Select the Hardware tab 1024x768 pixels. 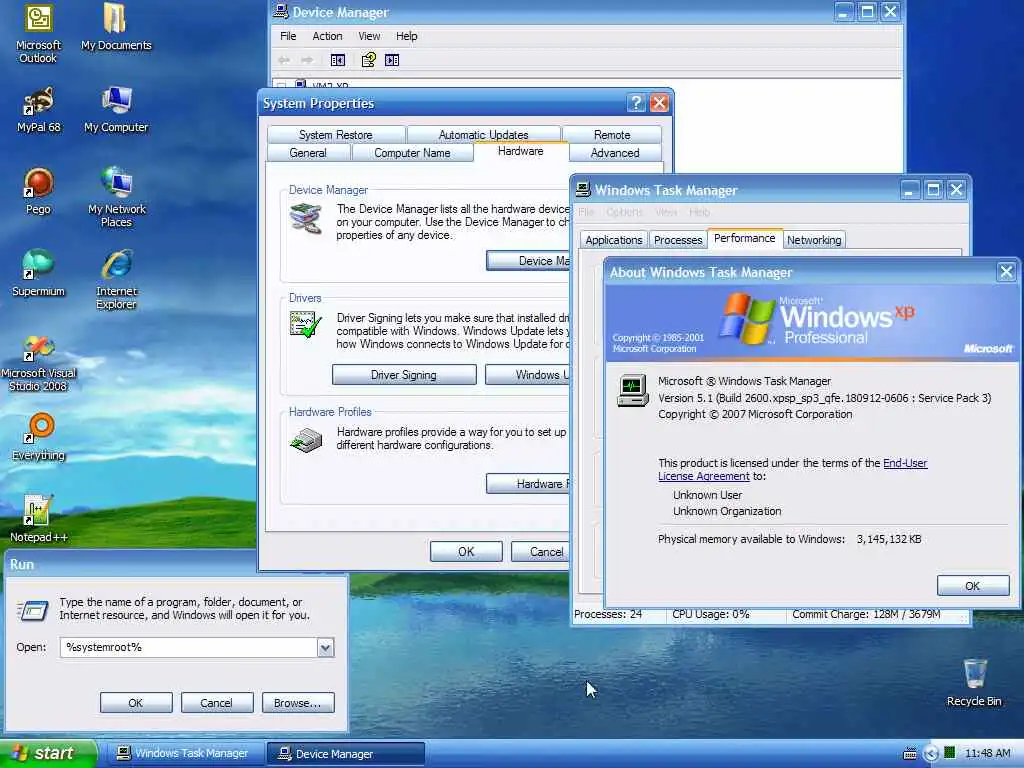(x=520, y=152)
